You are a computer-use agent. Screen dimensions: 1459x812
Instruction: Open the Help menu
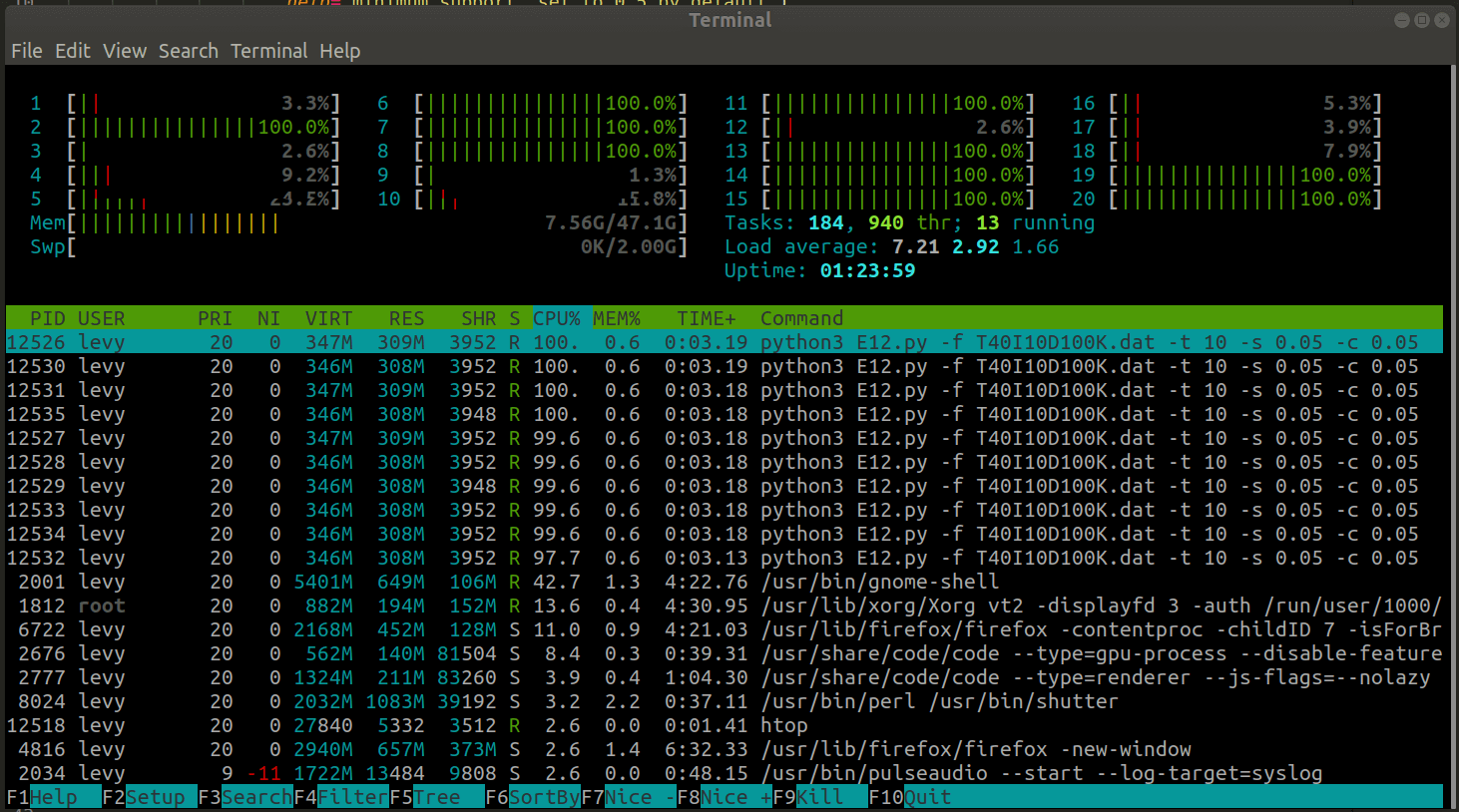339,51
